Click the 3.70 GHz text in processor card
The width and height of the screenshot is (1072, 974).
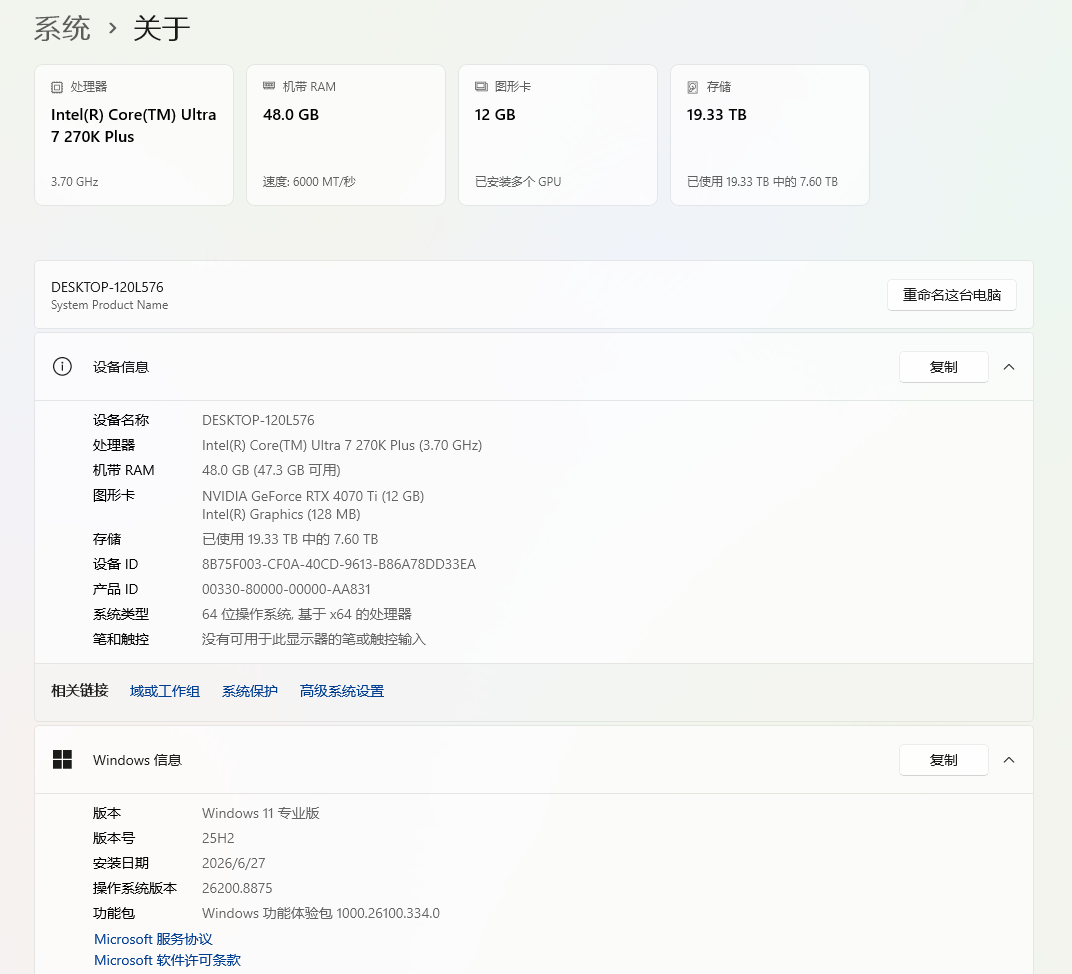(75, 182)
